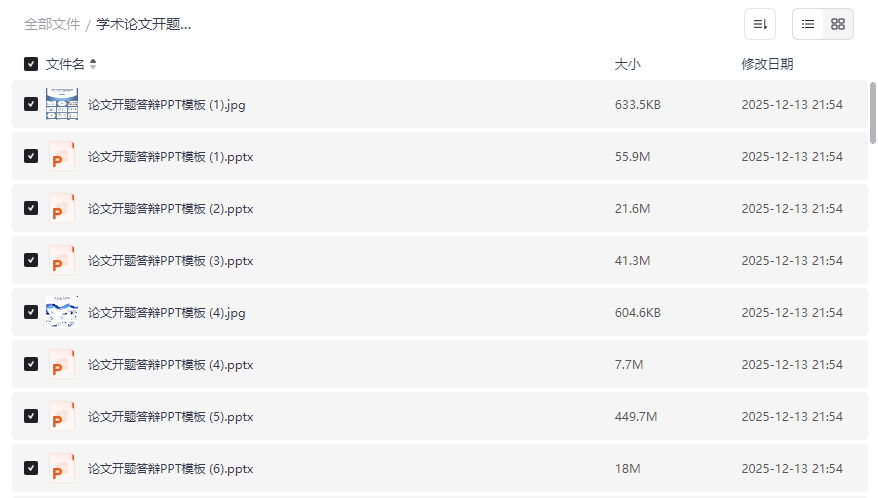This screenshot has height=498, width=878.
Task: Uncheck checkbox for 论文开题答辩PPT模板 (1).jpg
Action: (31, 104)
